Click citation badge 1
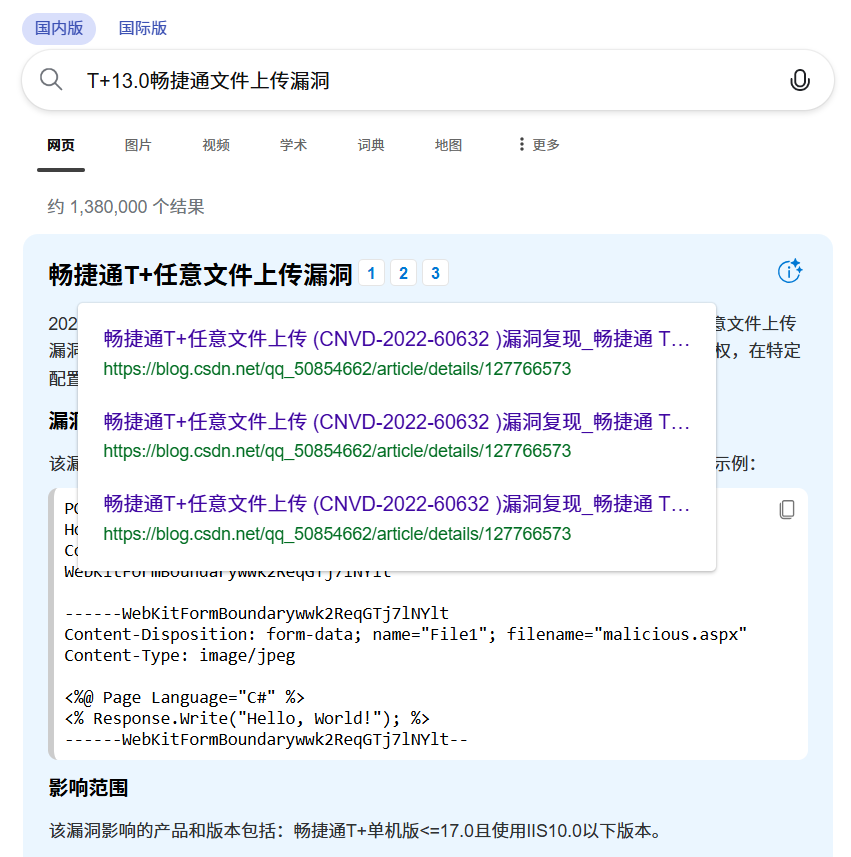This screenshot has height=857, width=851. coord(371,272)
